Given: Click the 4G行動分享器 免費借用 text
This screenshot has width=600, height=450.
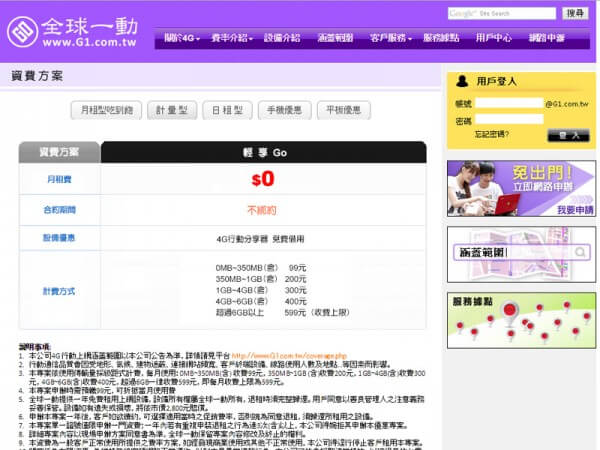Looking at the screenshot, I should [x=260, y=239].
